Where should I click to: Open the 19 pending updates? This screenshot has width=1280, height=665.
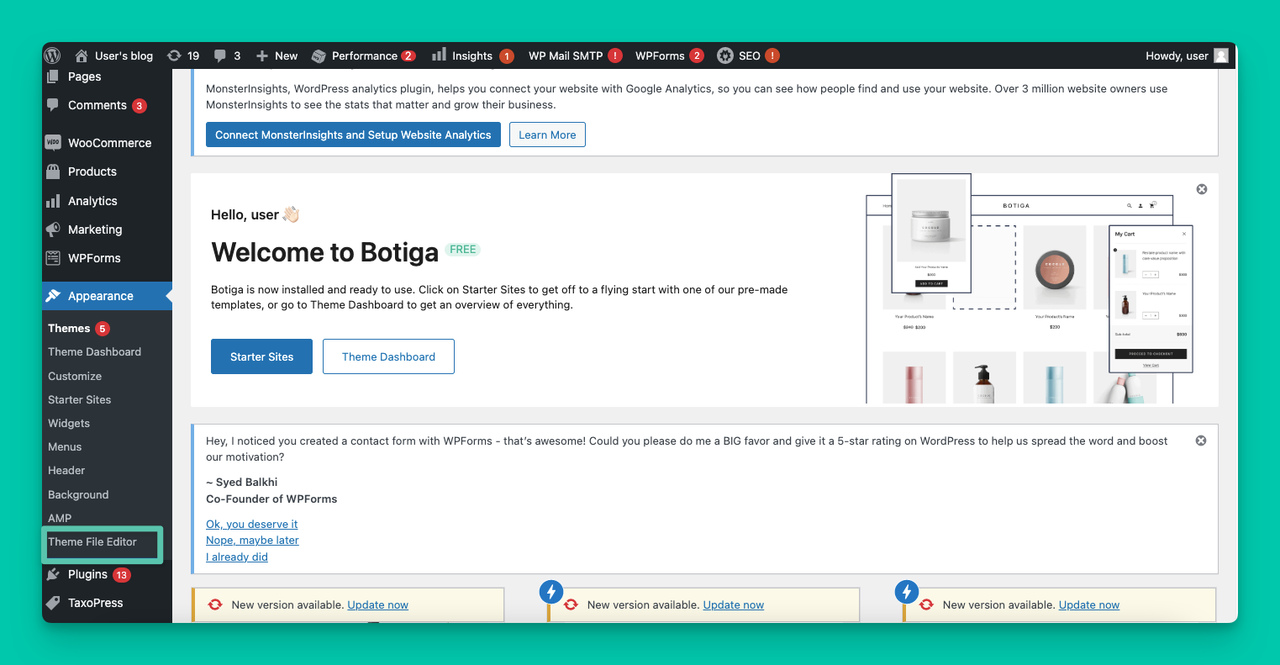tap(183, 56)
